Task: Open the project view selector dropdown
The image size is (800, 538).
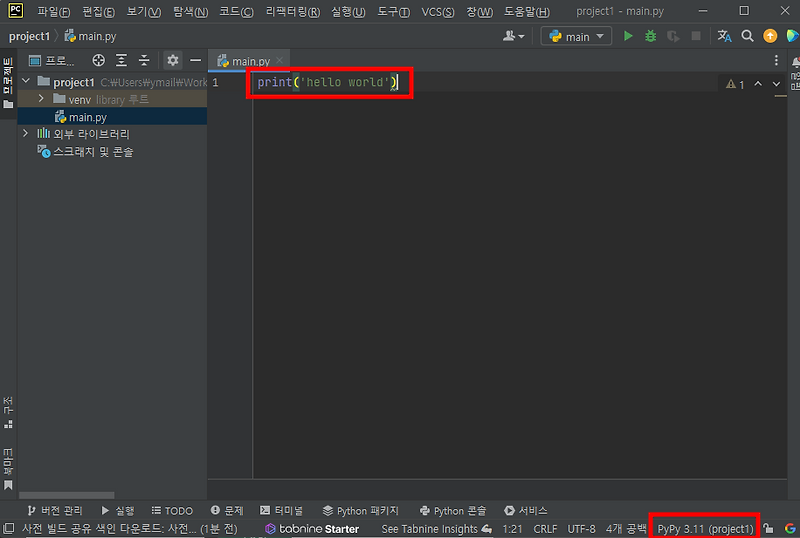Action: pyautogui.click(x=52, y=61)
